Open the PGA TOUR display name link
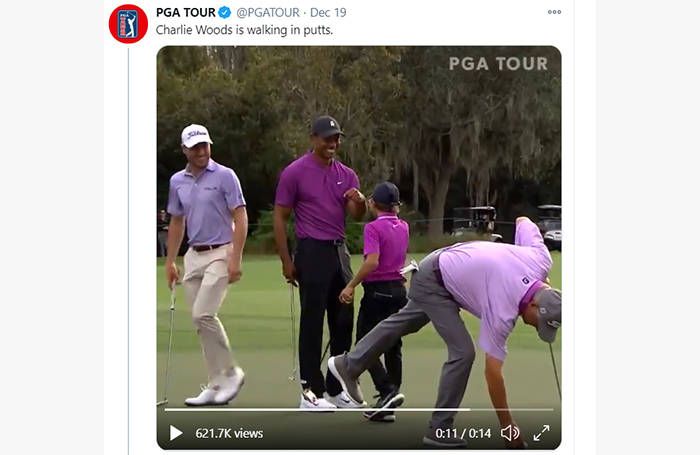Screen dimensions: 700x455 186,13
